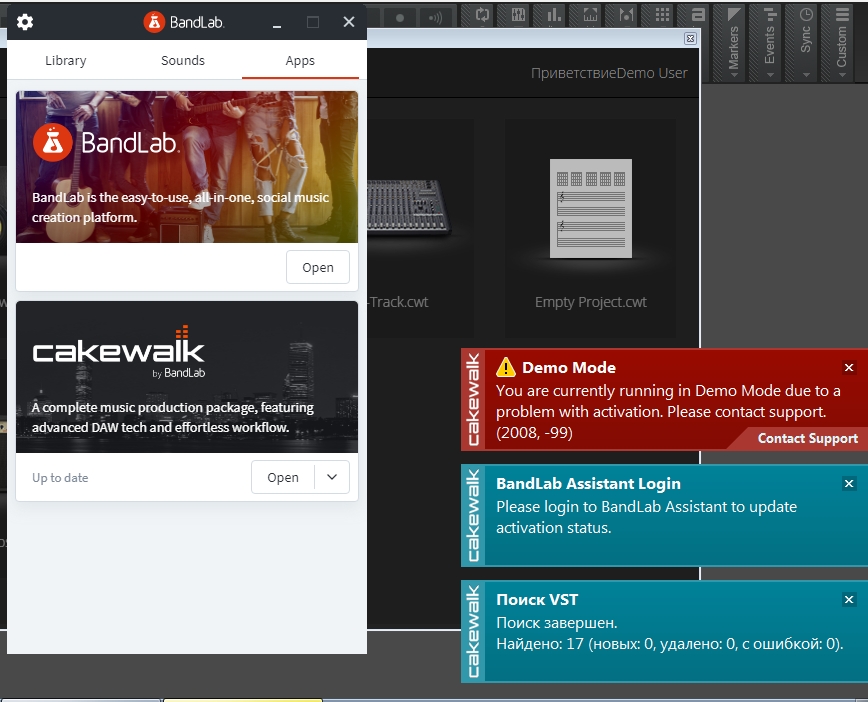Close the BandLab Assistant window
This screenshot has width=868, height=702.
click(349, 22)
